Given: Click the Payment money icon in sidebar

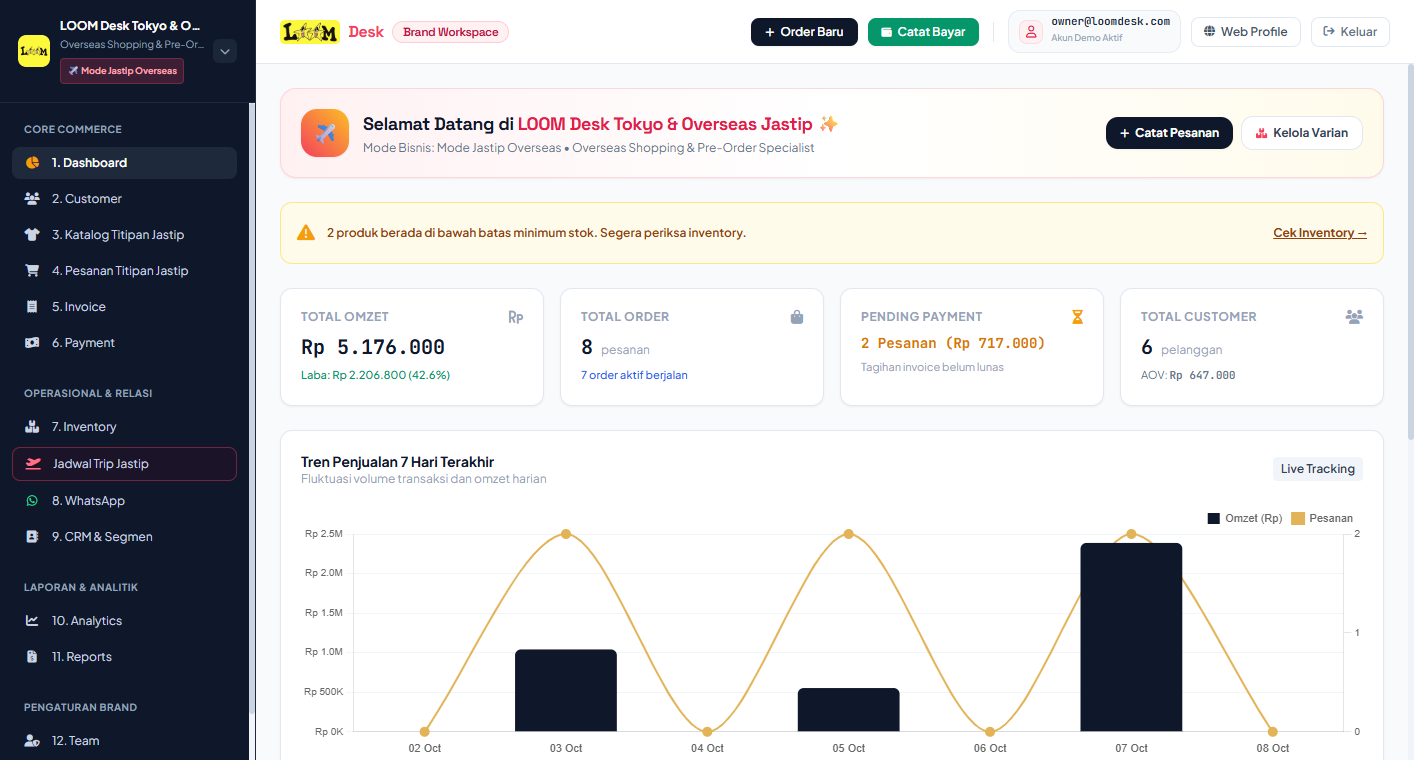Looking at the screenshot, I should tap(32, 343).
